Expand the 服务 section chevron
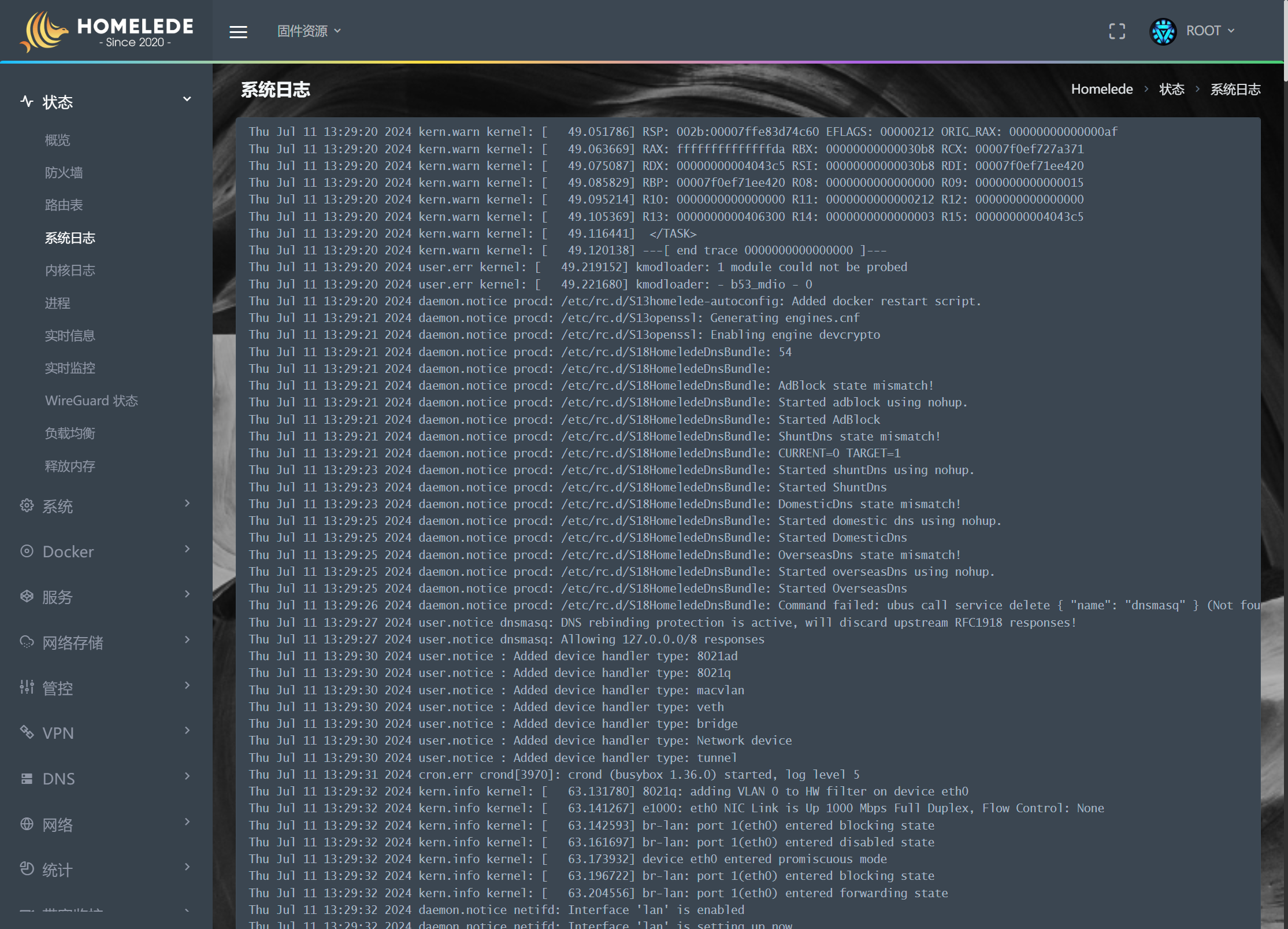 [187, 594]
